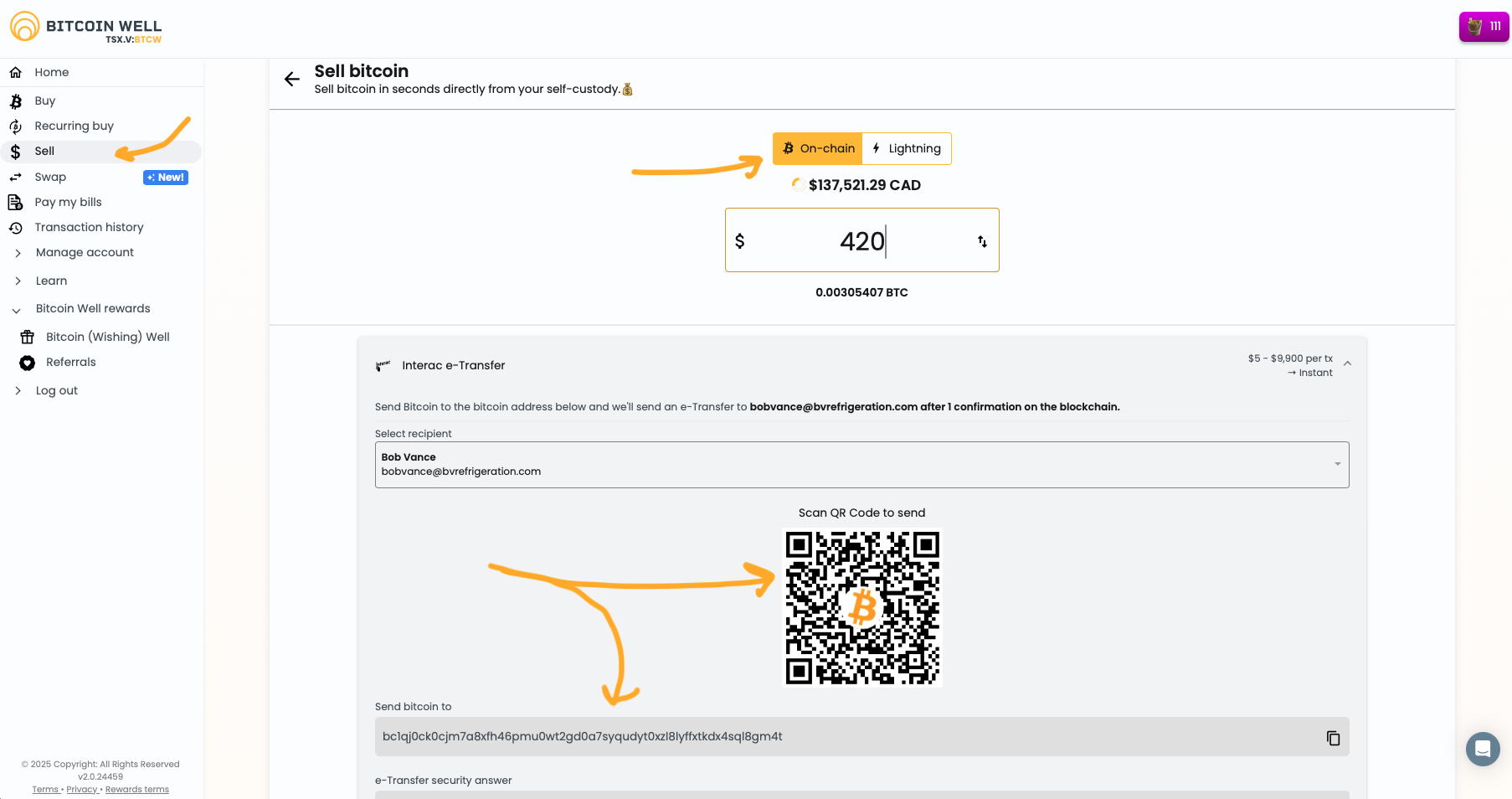Open the Privacy link in footer
This screenshot has width=1512, height=799.
[81, 790]
